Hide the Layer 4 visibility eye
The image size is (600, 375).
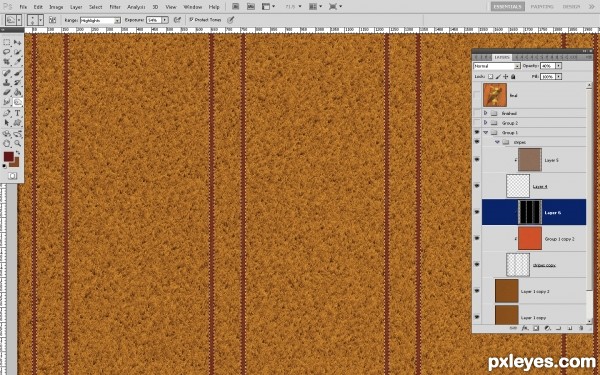tap(477, 186)
